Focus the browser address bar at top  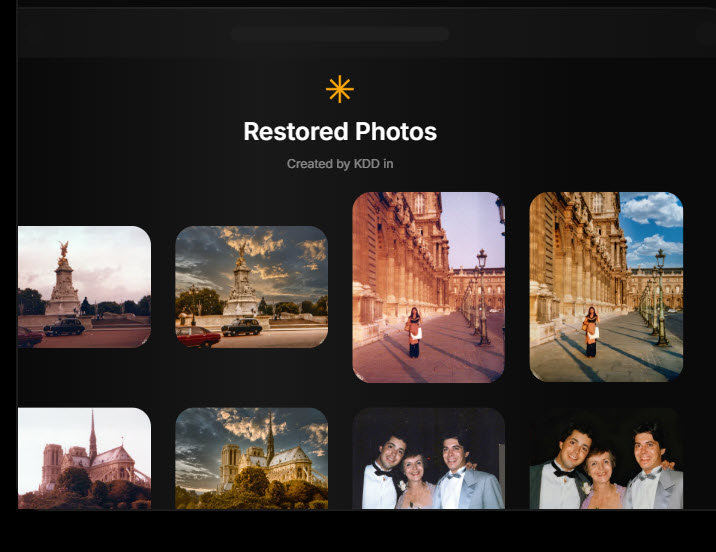340,33
